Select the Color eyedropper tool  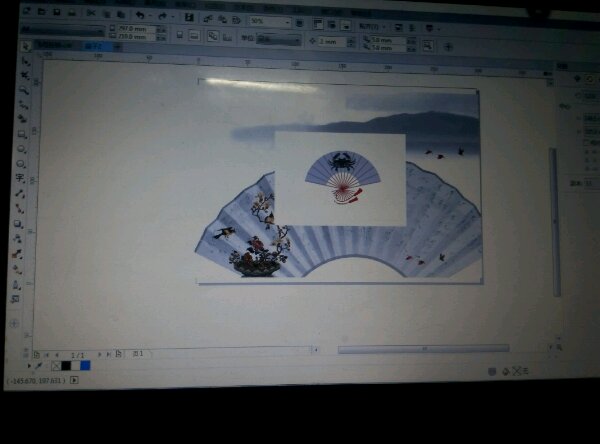point(17,253)
